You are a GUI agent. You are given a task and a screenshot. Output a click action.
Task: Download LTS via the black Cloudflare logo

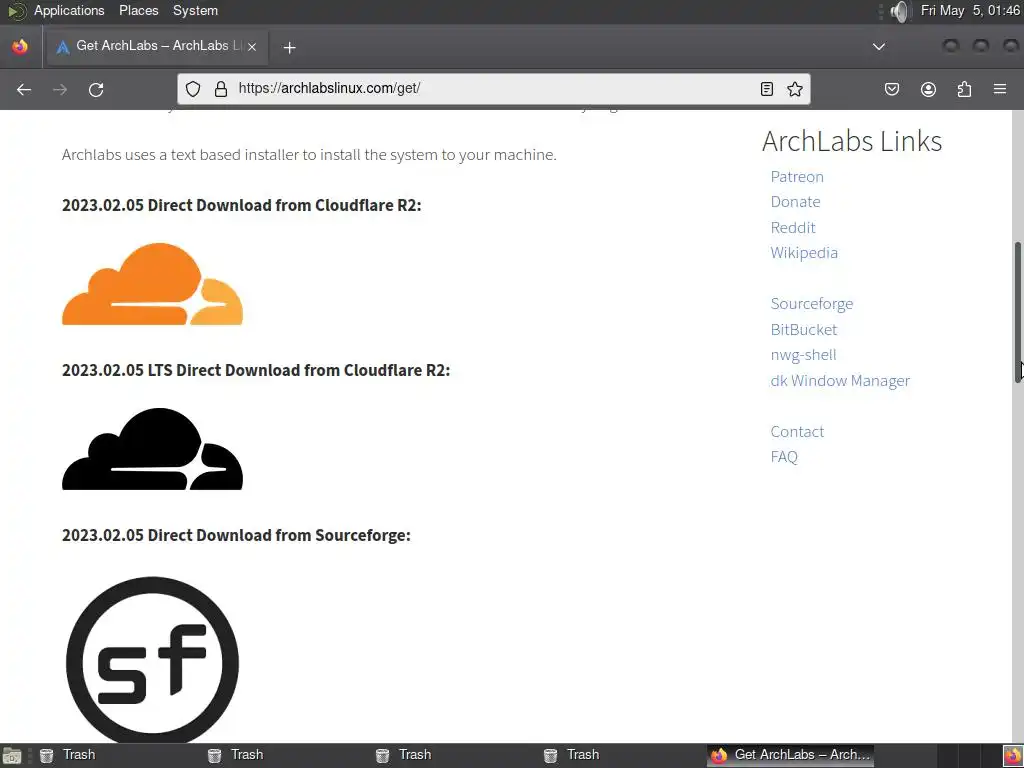(152, 449)
